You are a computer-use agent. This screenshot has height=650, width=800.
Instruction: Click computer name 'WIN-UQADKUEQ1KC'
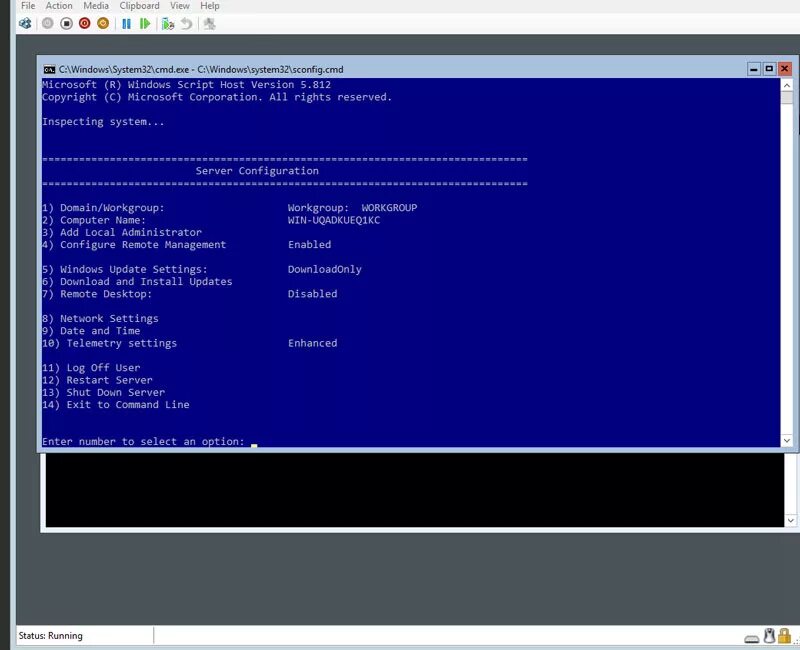[x=334, y=220]
